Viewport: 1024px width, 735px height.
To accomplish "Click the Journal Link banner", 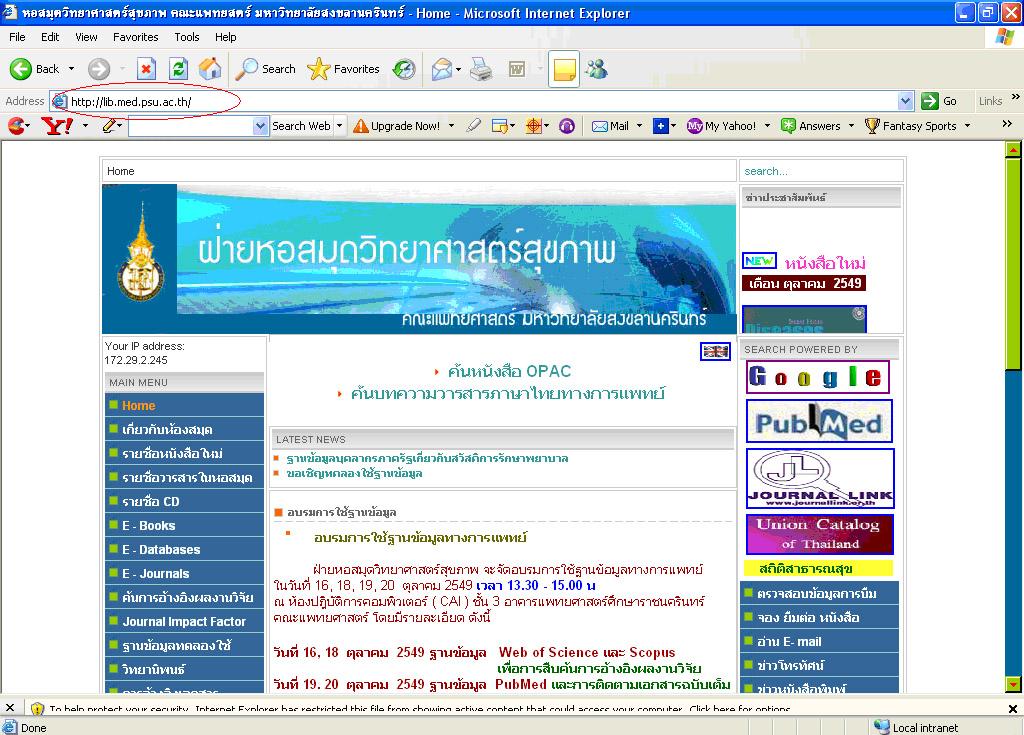I will click(820, 479).
